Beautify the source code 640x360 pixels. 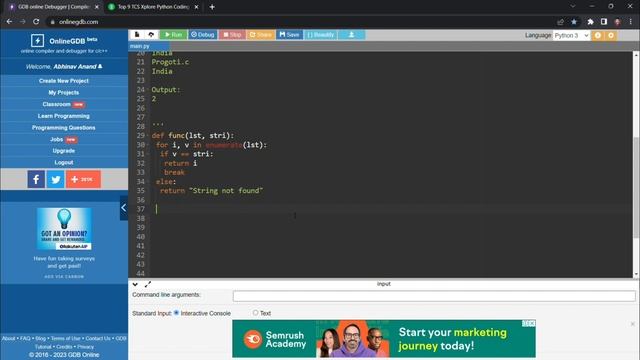320,35
